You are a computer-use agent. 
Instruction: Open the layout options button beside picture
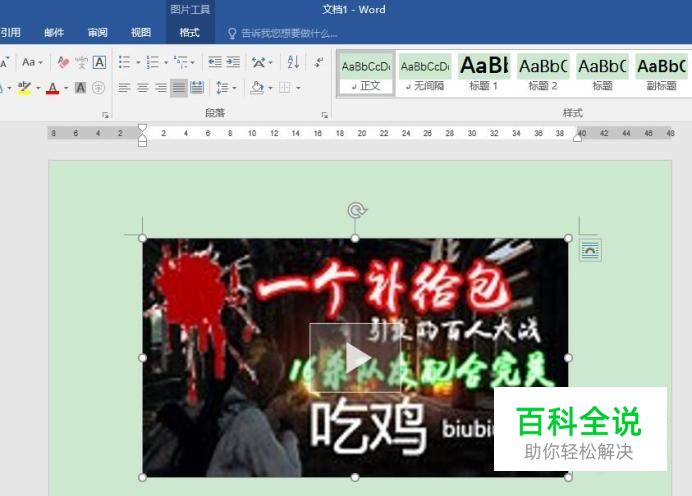(590, 250)
